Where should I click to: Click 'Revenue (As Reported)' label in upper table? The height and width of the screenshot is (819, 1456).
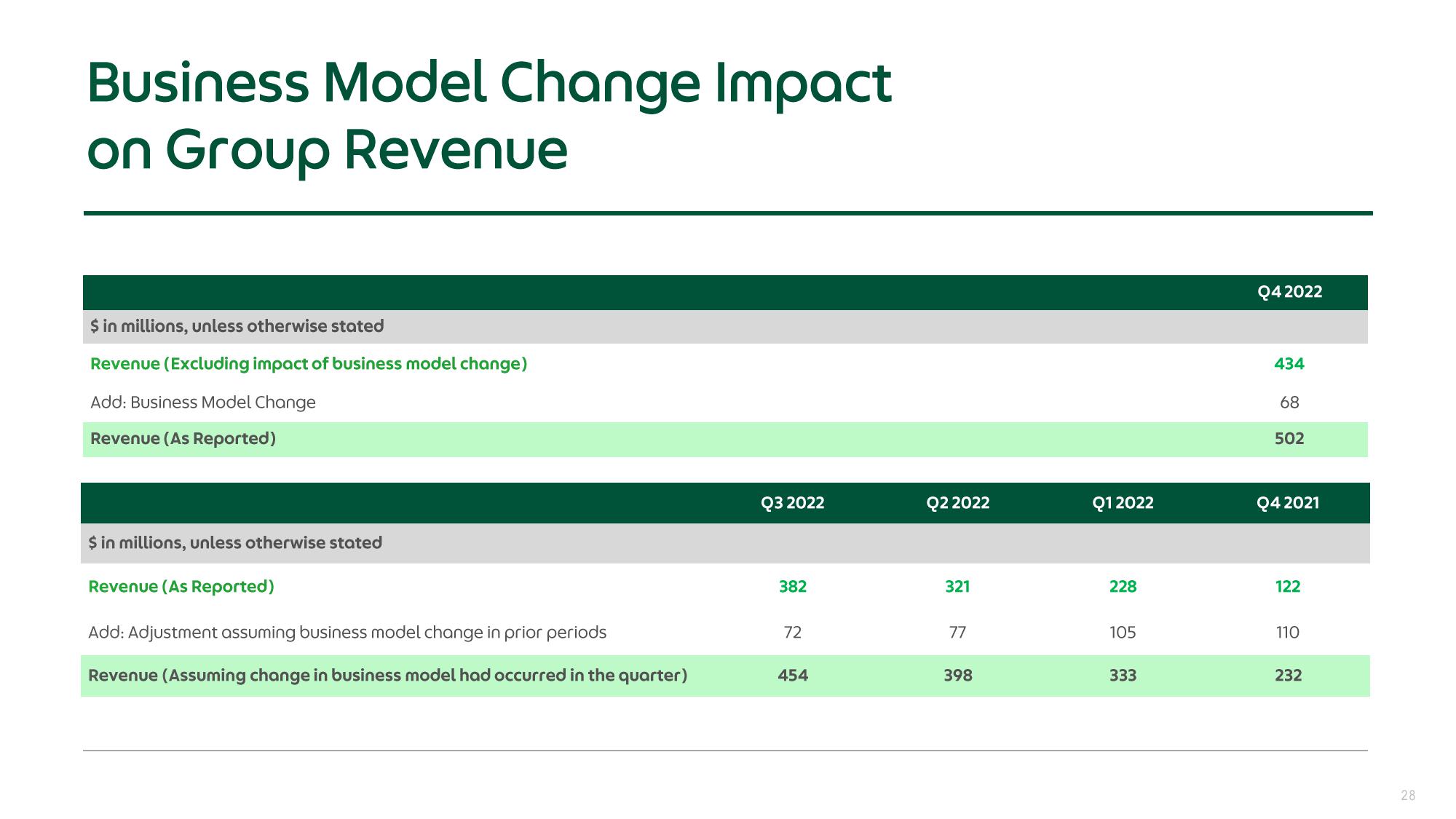point(183,439)
